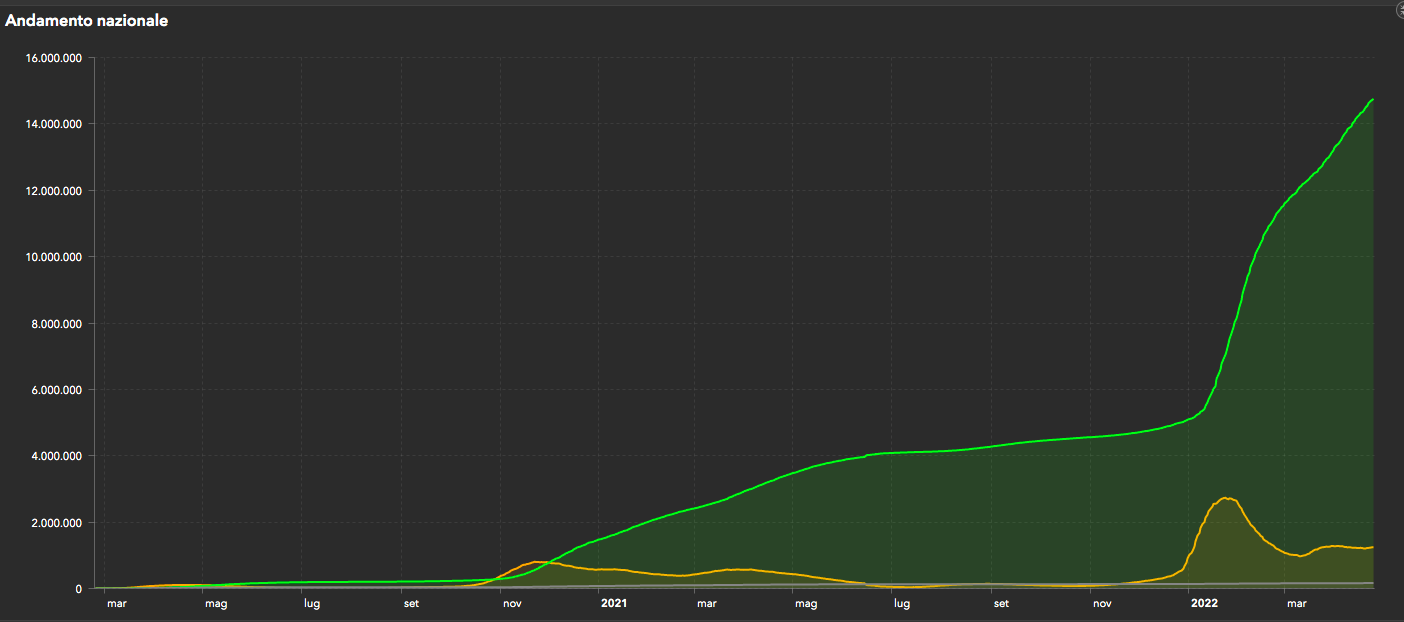Click the first 'mag' label after the first 'mar'

216,603
